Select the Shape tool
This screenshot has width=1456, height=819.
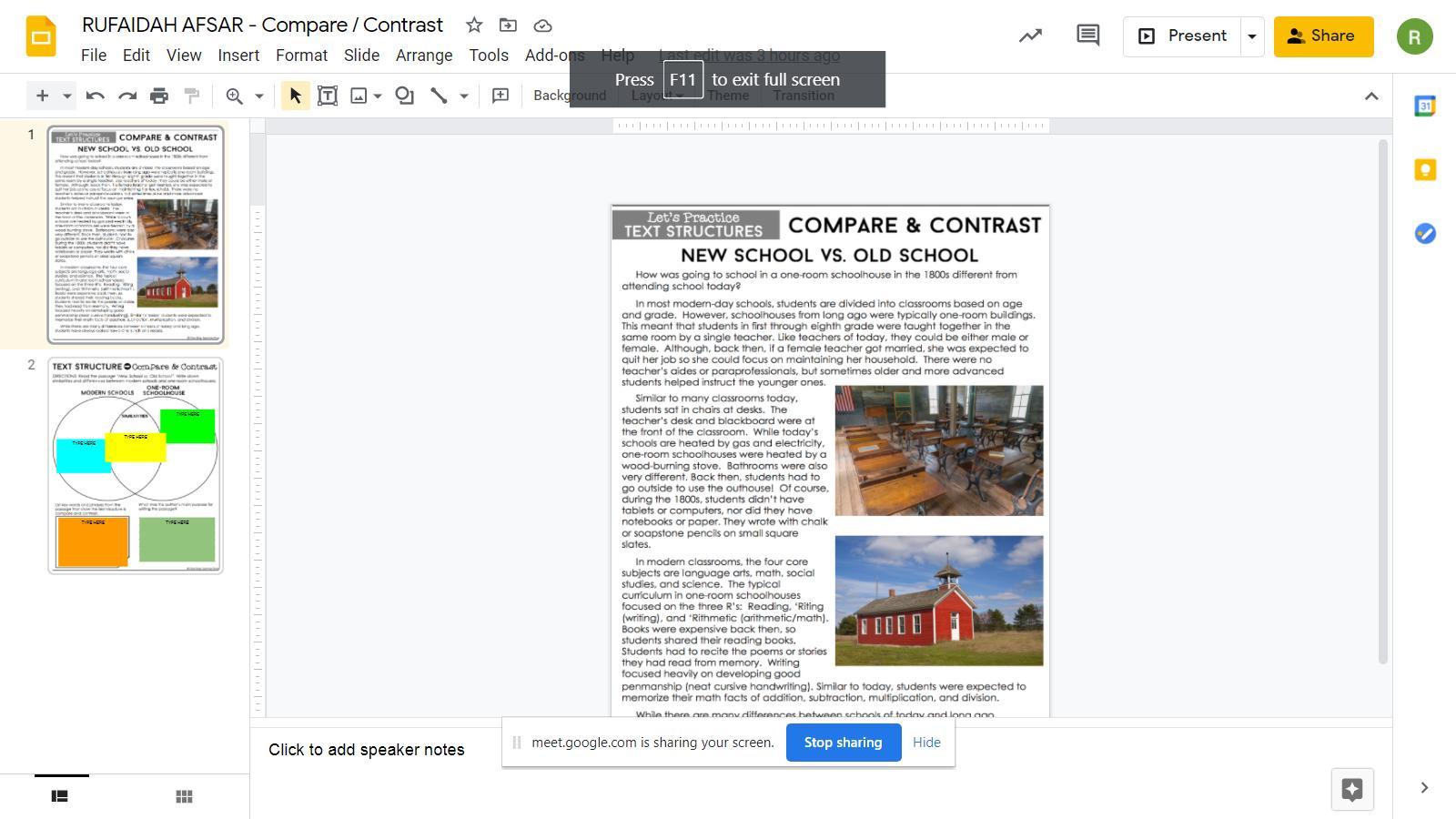point(405,96)
